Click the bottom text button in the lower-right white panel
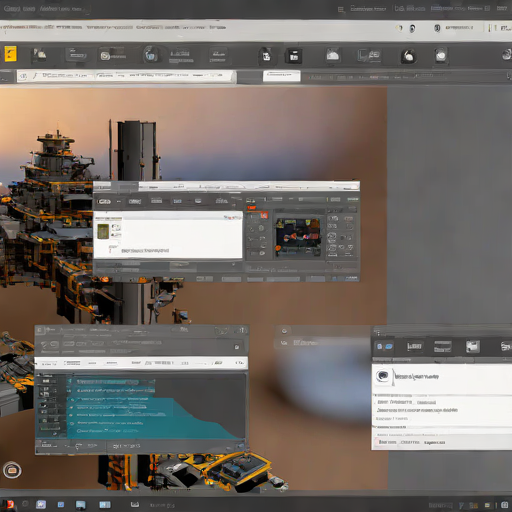 click(387, 442)
